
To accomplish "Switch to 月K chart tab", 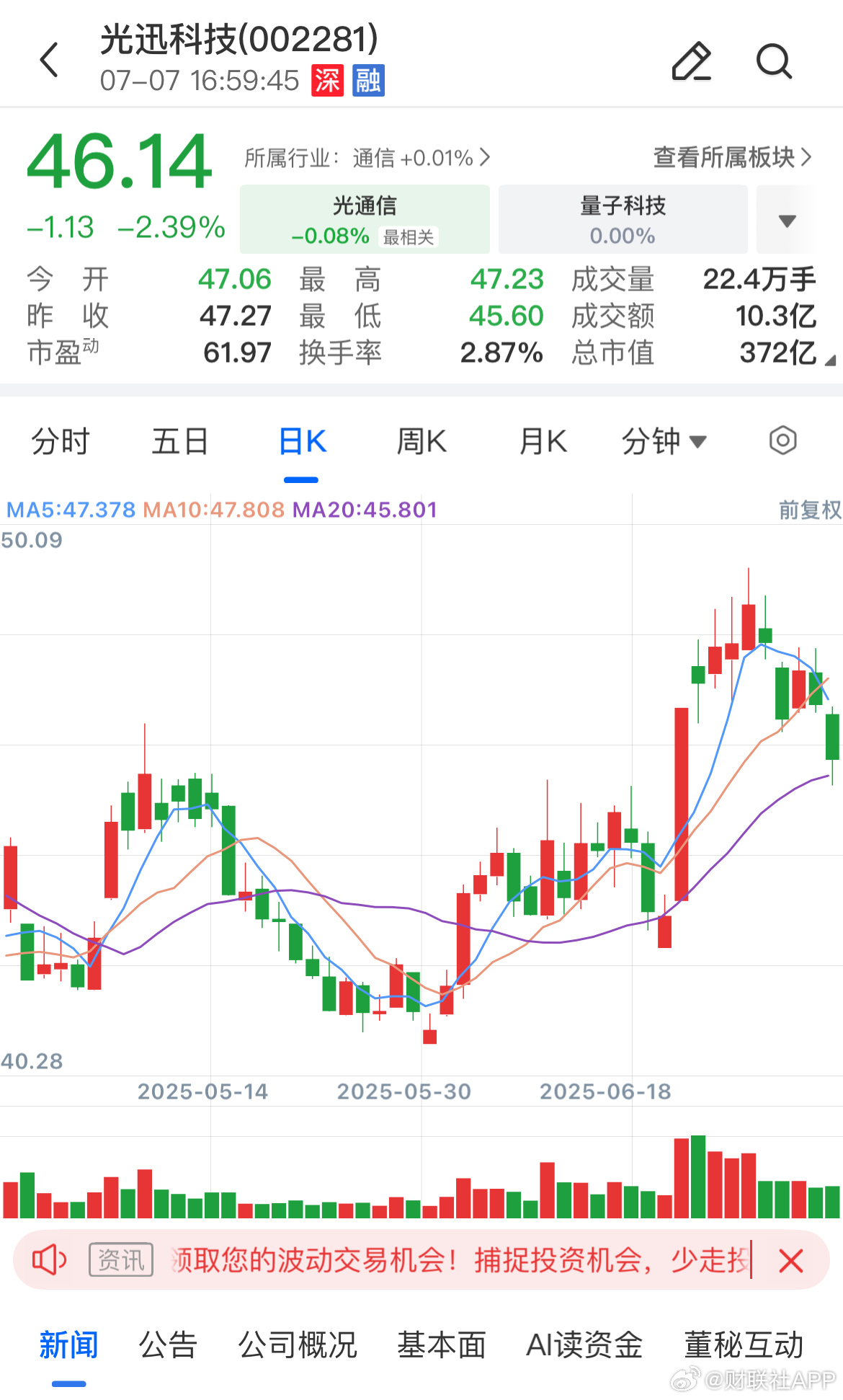I will (543, 440).
